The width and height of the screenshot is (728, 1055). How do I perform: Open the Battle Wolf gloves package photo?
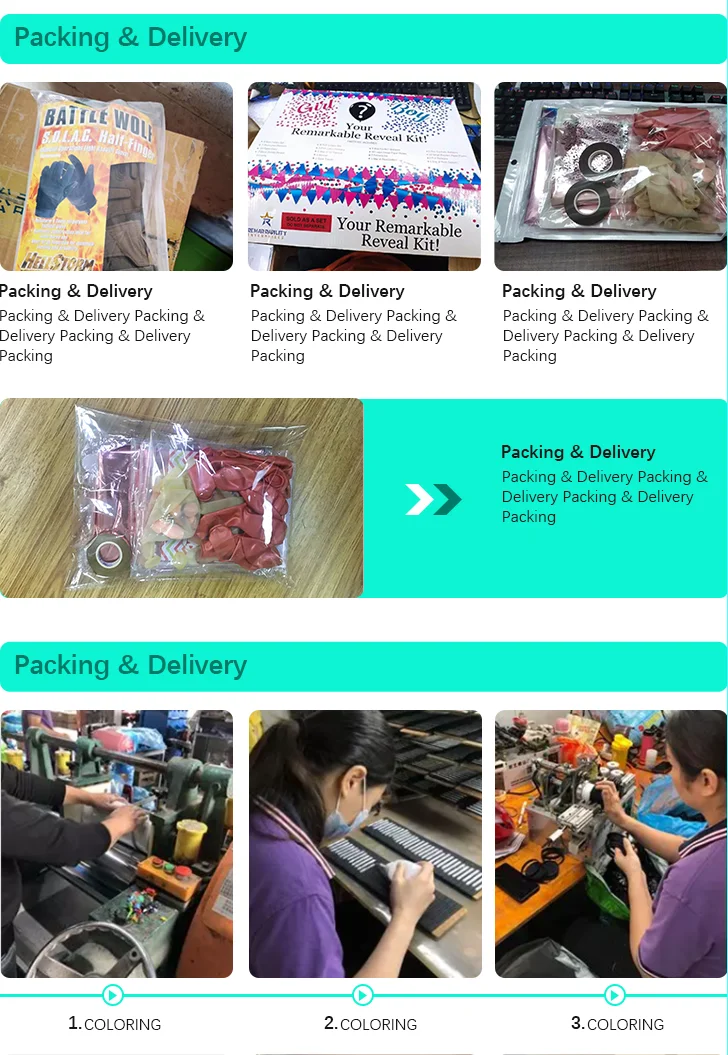(116, 176)
